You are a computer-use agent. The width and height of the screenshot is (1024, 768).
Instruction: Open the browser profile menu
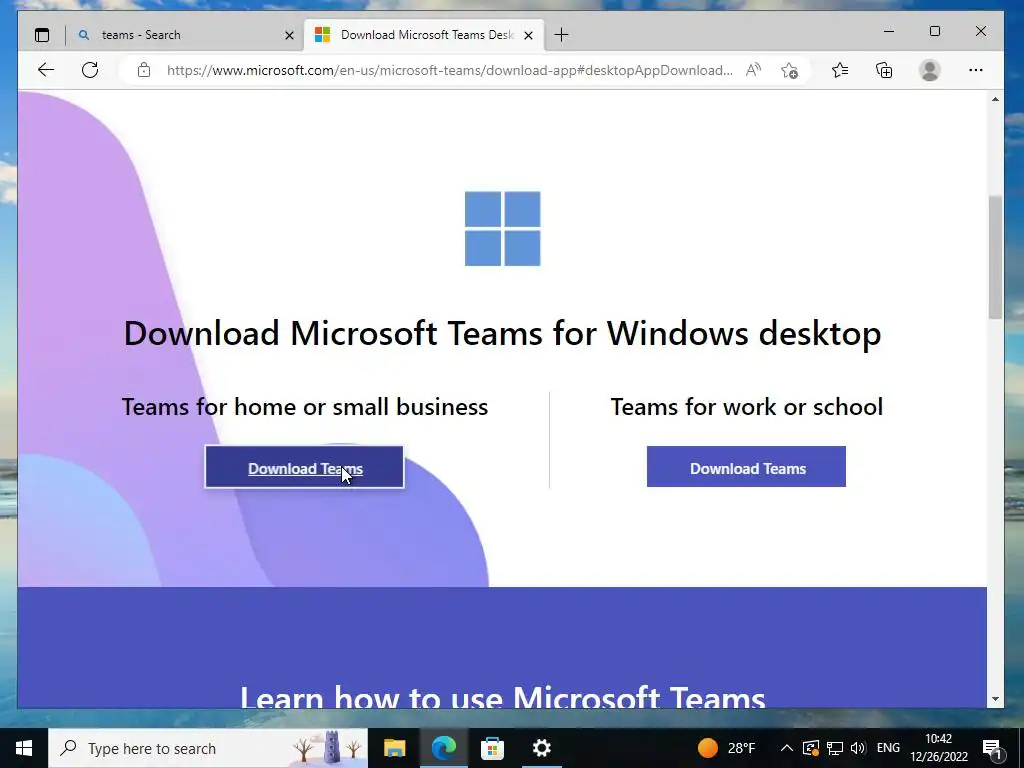coord(929,70)
